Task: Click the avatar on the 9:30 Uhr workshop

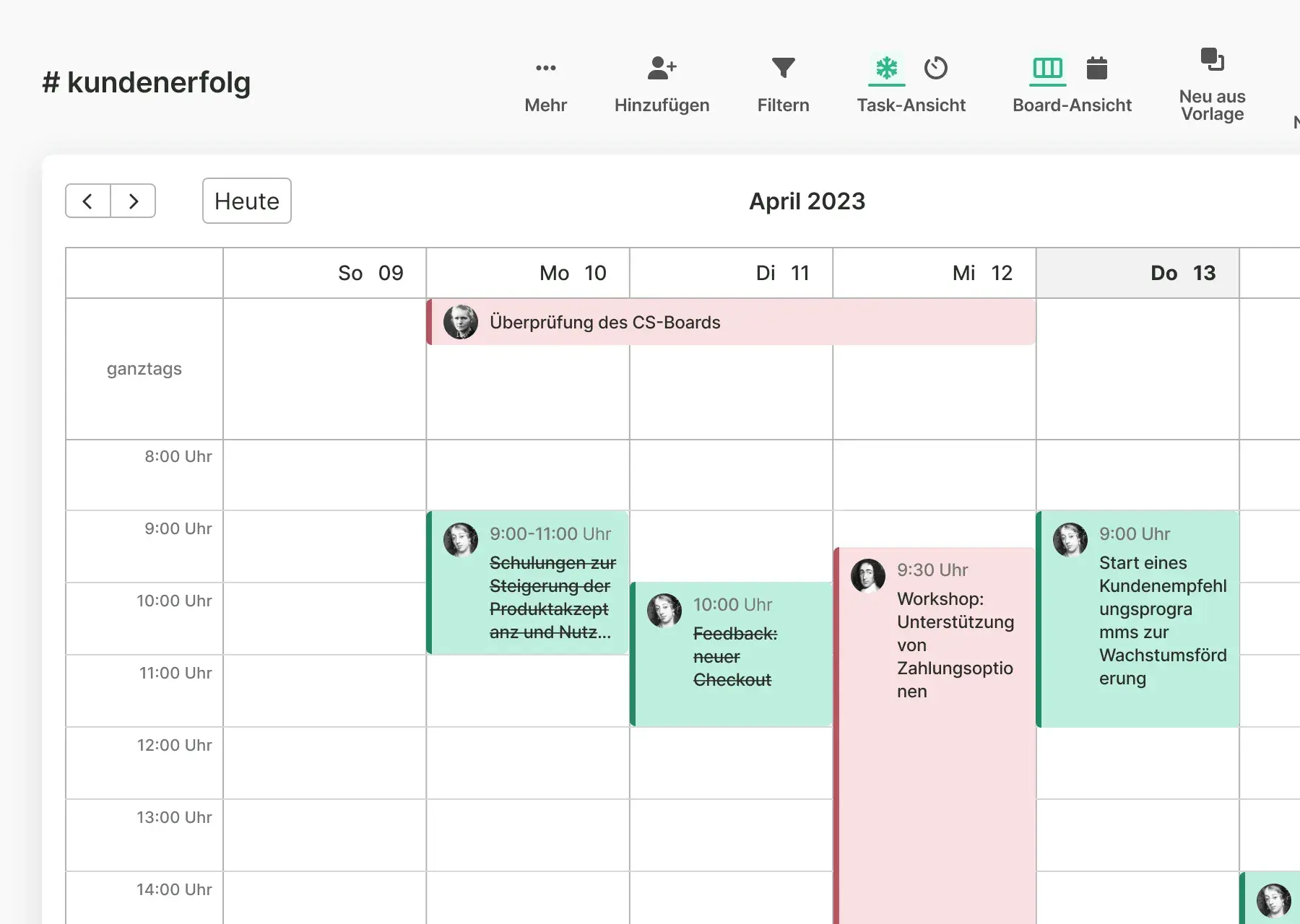Action: coord(867,575)
